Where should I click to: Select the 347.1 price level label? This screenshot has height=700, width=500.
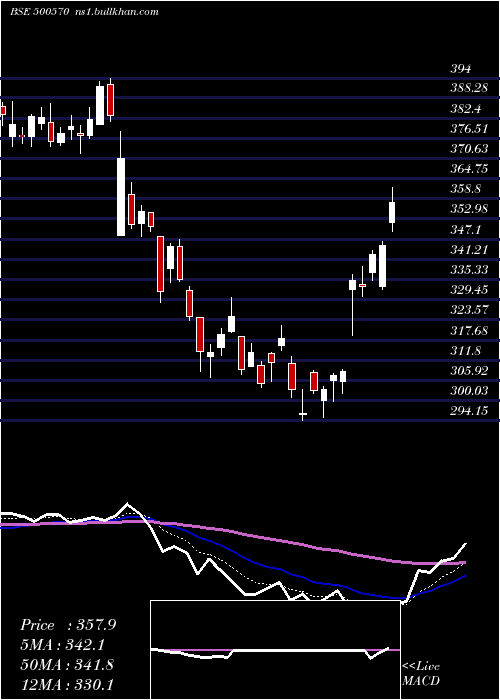point(466,229)
